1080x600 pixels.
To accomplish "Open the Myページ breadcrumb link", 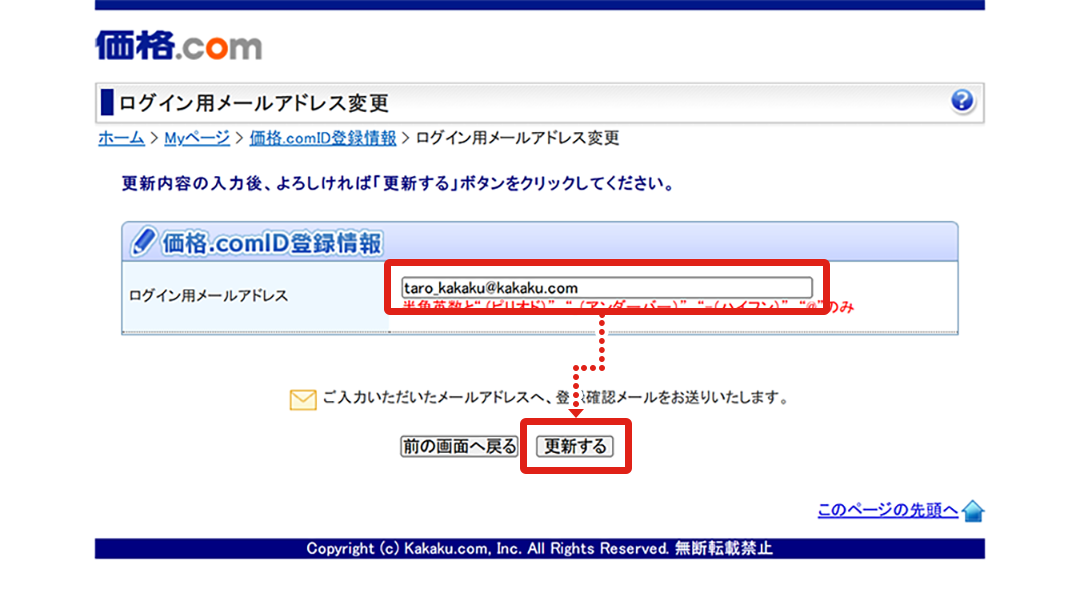I will [x=197, y=138].
